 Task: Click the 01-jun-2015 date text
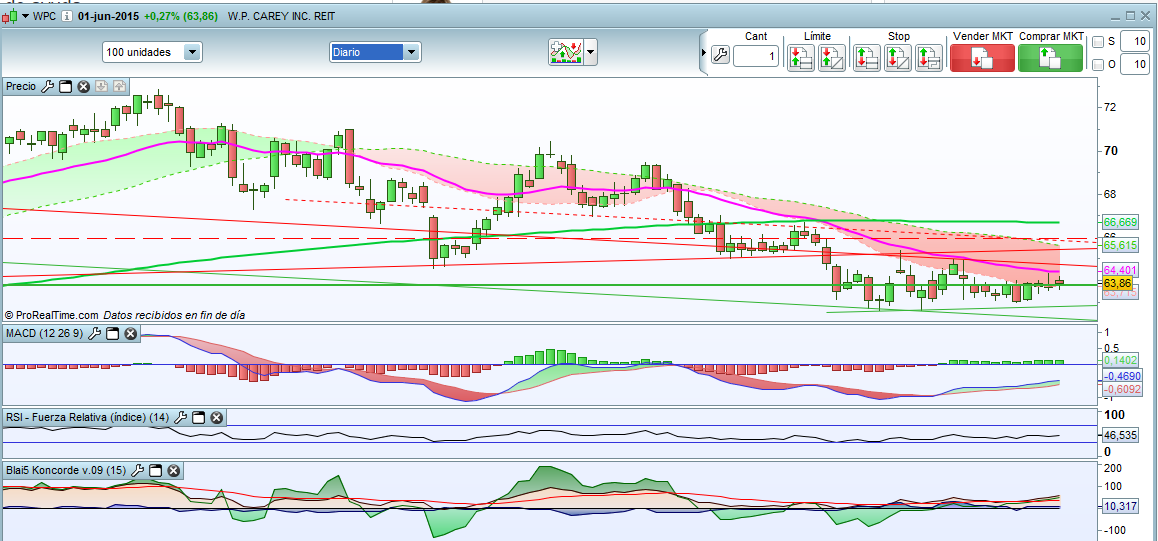coord(109,16)
